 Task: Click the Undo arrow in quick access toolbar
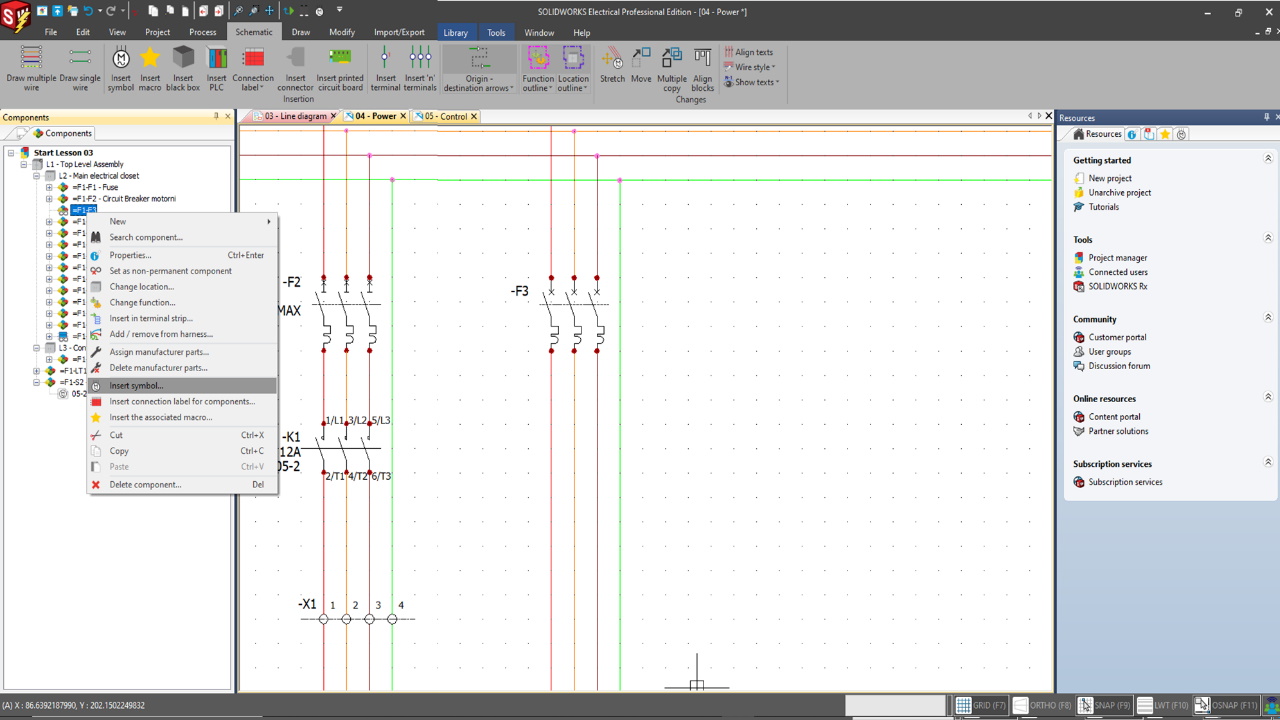click(x=88, y=11)
